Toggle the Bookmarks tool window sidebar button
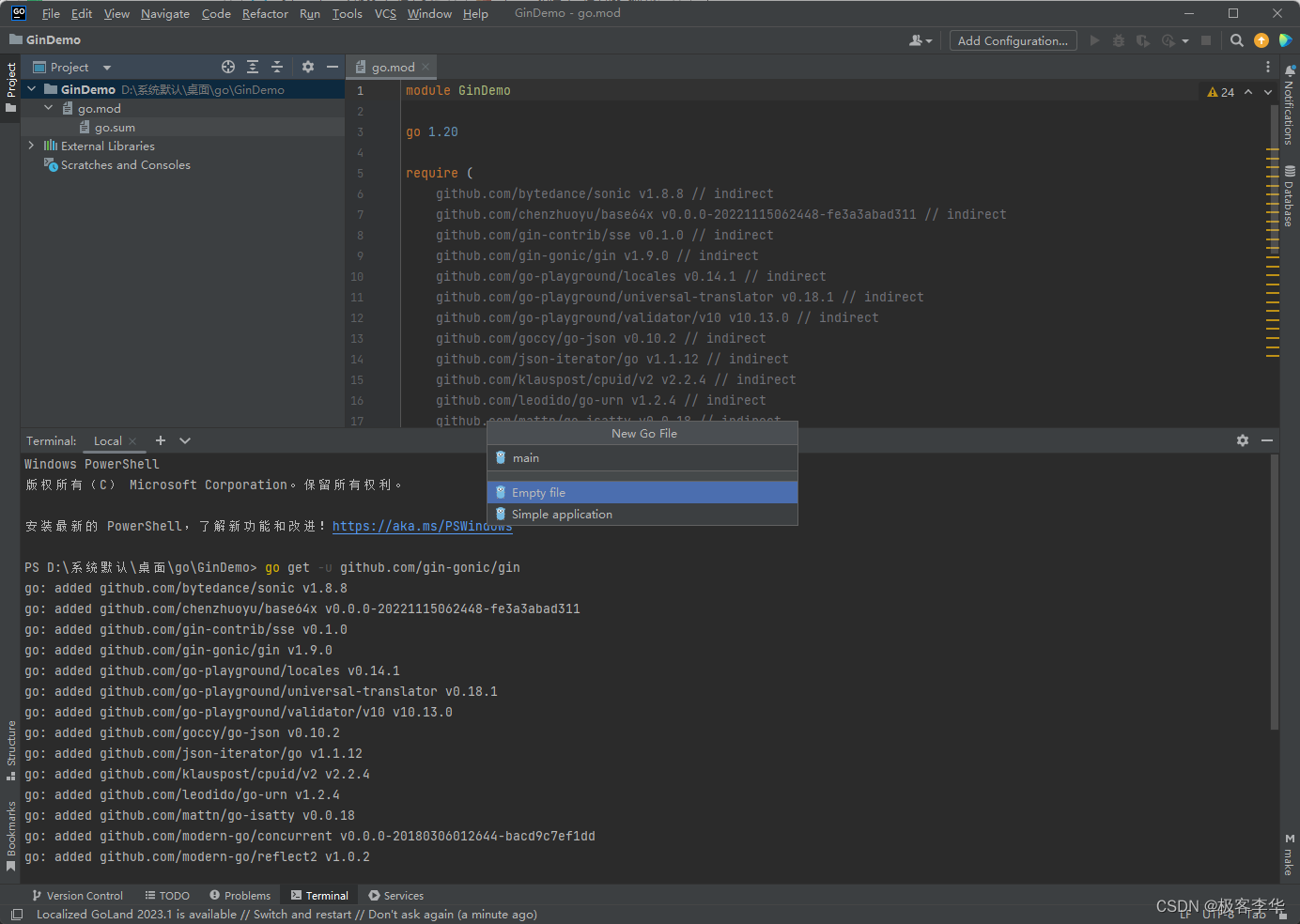Screen dimensions: 1300x924 [11, 835]
